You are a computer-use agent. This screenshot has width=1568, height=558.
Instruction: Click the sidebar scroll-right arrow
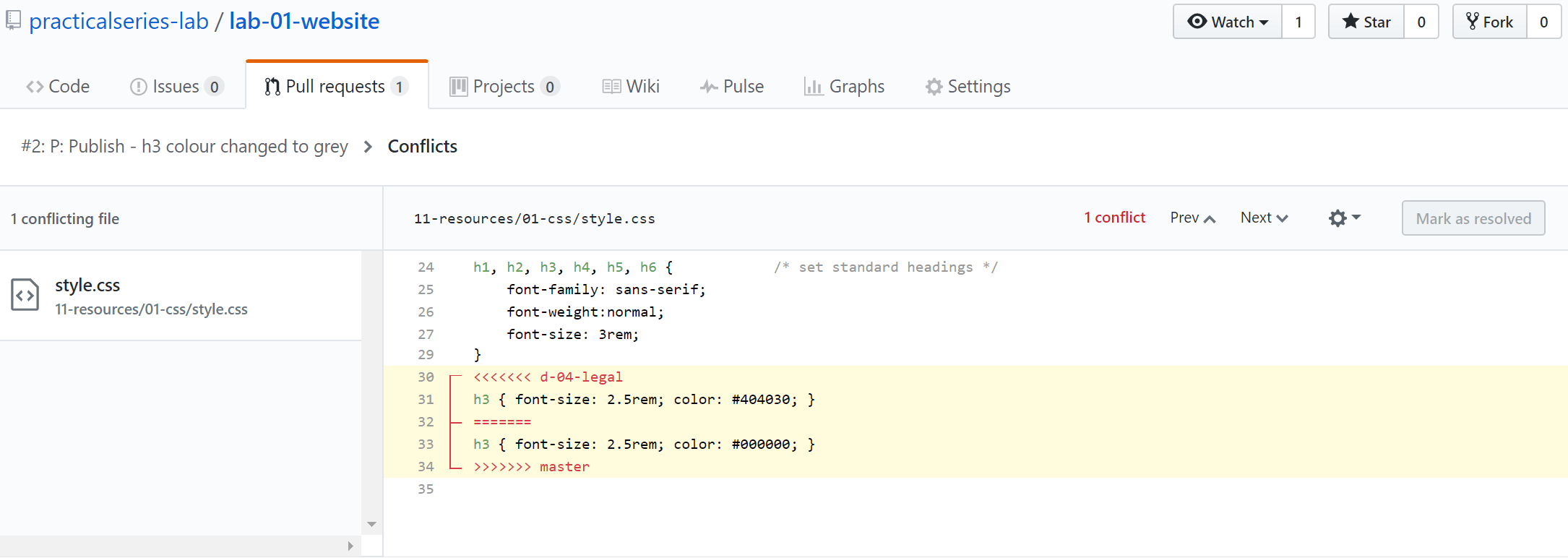pyautogui.click(x=350, y=546)
